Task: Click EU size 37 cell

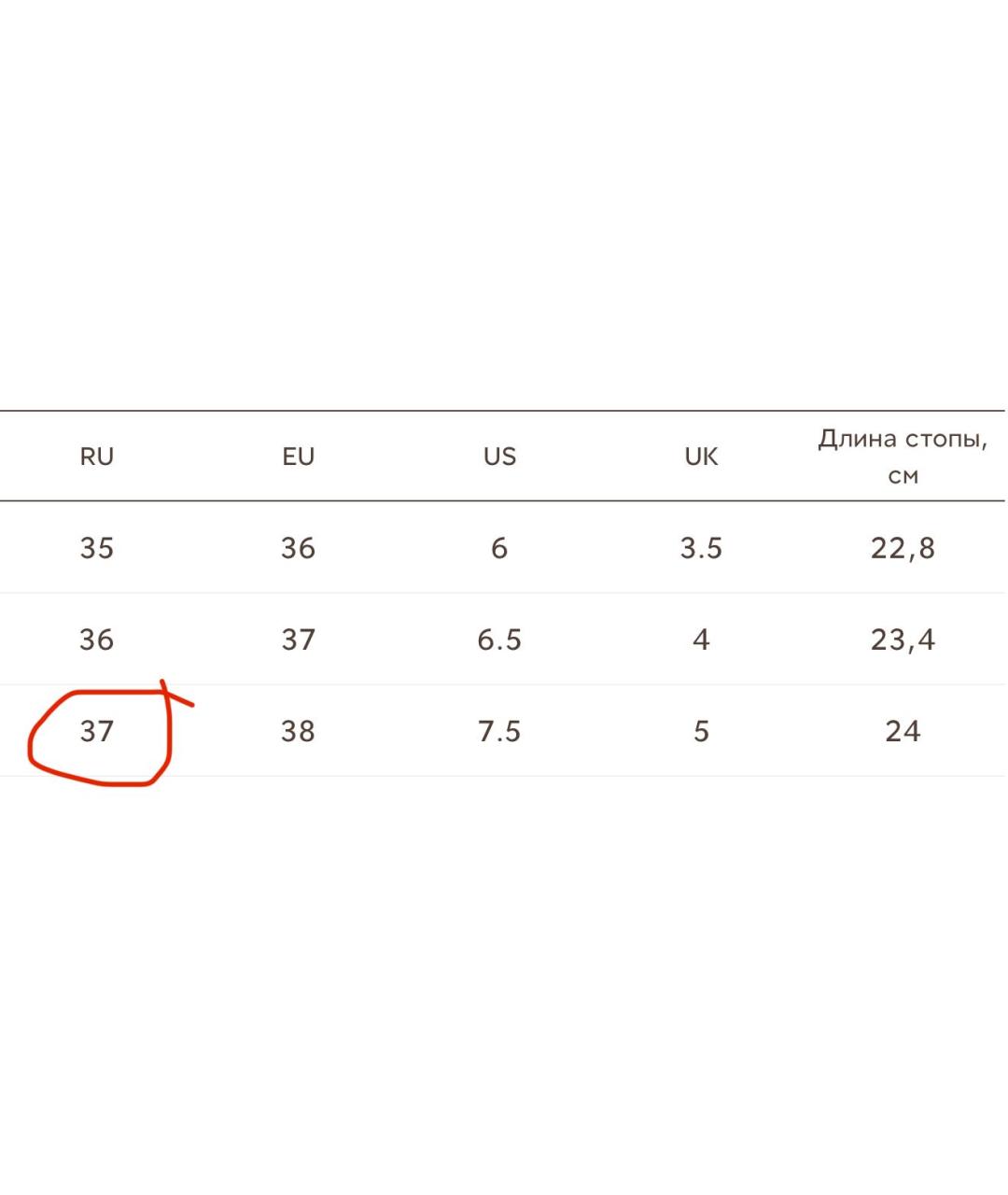Action: point(299,640)
